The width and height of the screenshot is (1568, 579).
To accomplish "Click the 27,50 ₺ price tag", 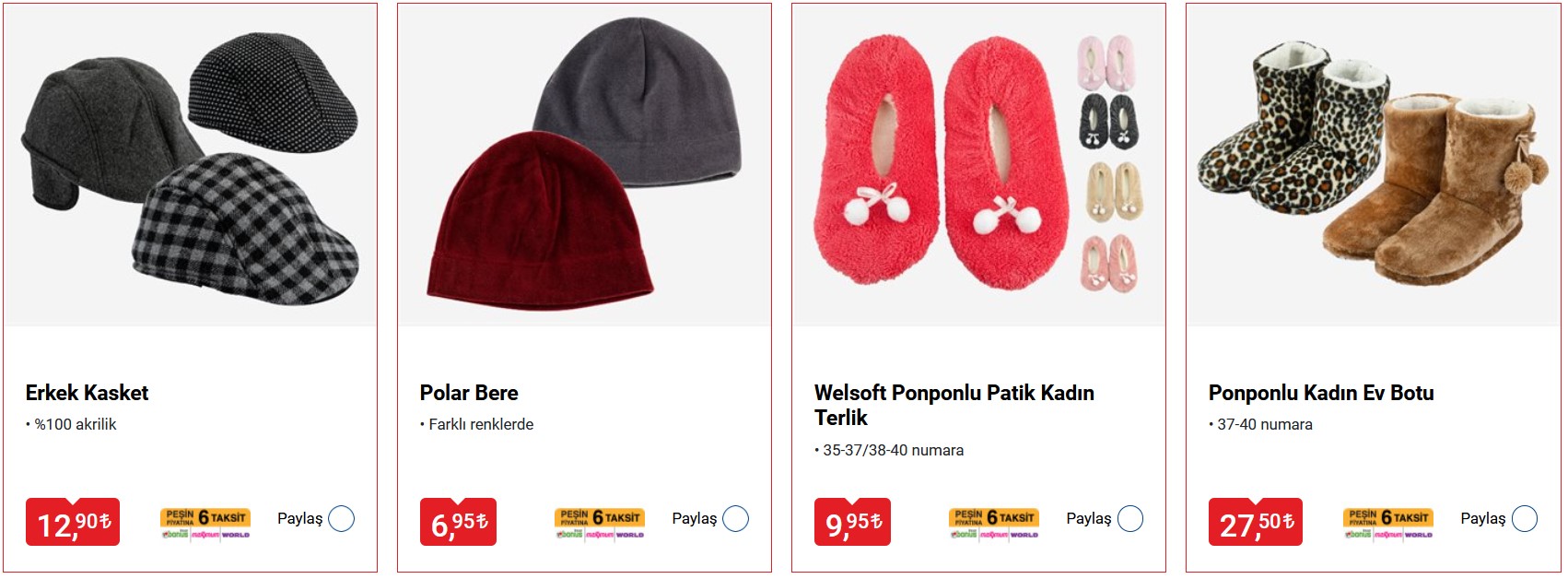I will point(1255,523).
